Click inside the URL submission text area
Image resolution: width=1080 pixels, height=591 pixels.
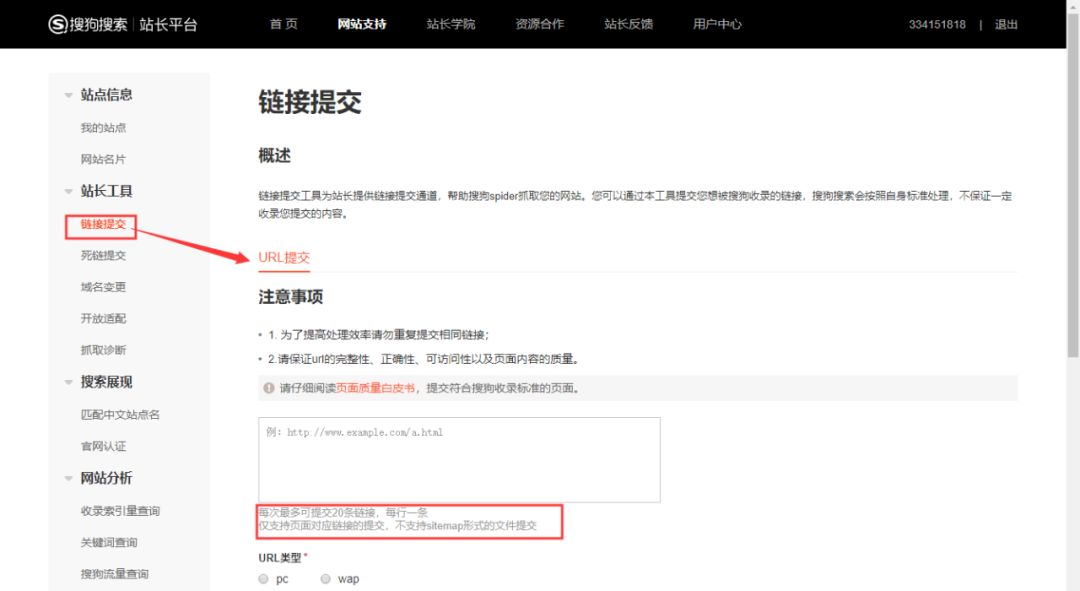(459, 459)
